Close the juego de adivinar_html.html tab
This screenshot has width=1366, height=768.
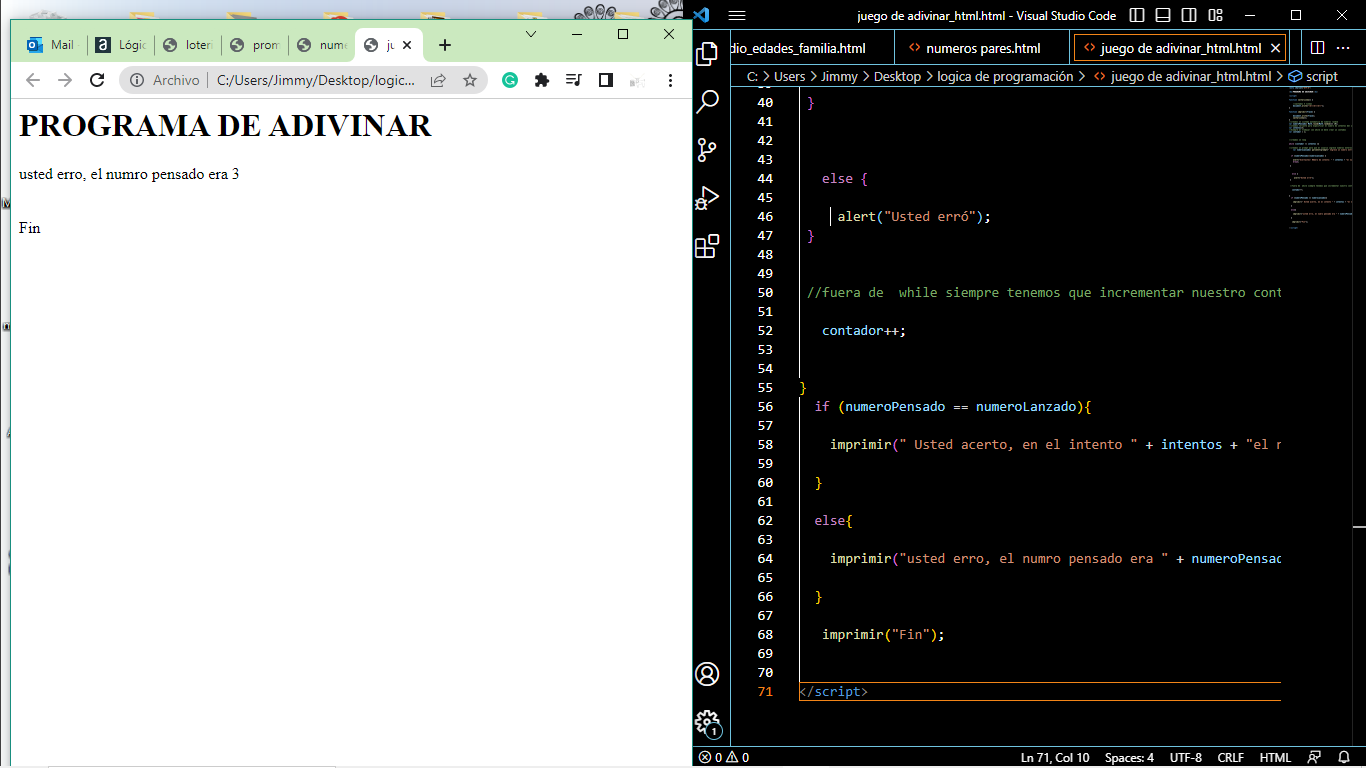[1275, 48]
